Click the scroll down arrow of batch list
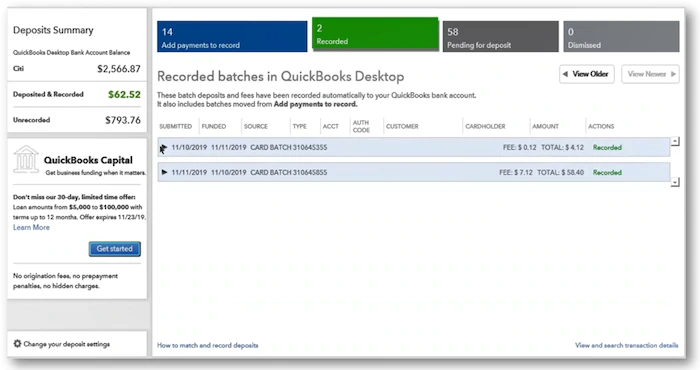700x370 pixels. (675, 182)
